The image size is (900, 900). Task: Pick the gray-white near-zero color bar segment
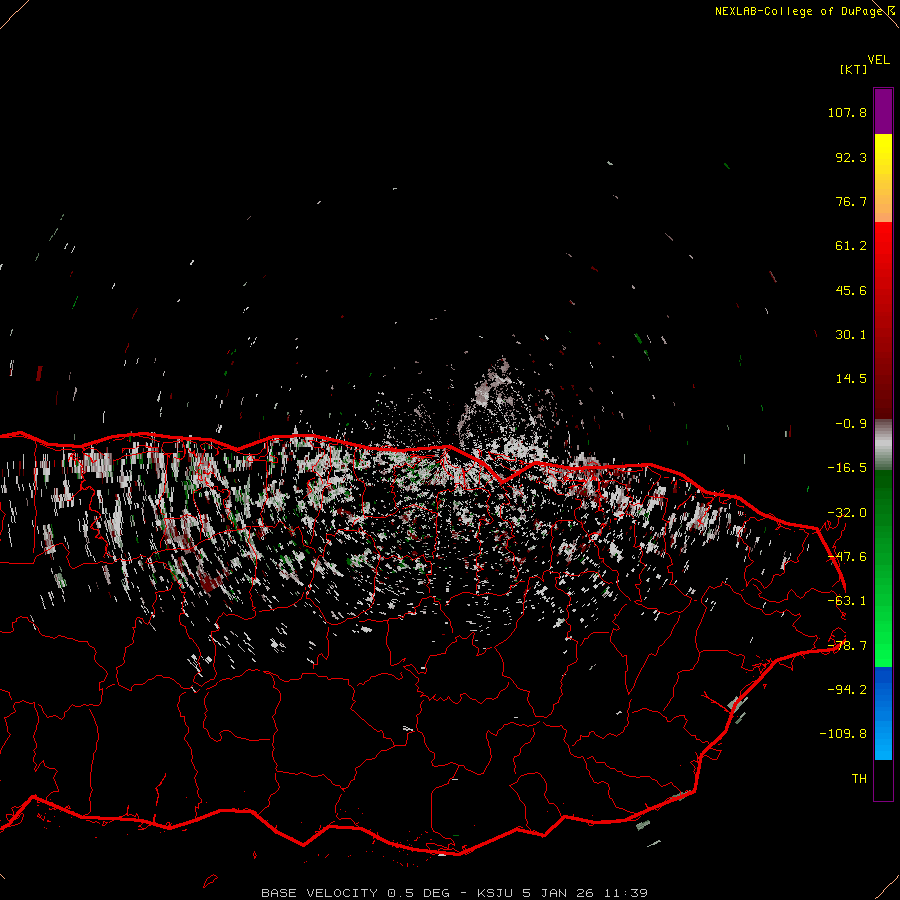[883, 444]
